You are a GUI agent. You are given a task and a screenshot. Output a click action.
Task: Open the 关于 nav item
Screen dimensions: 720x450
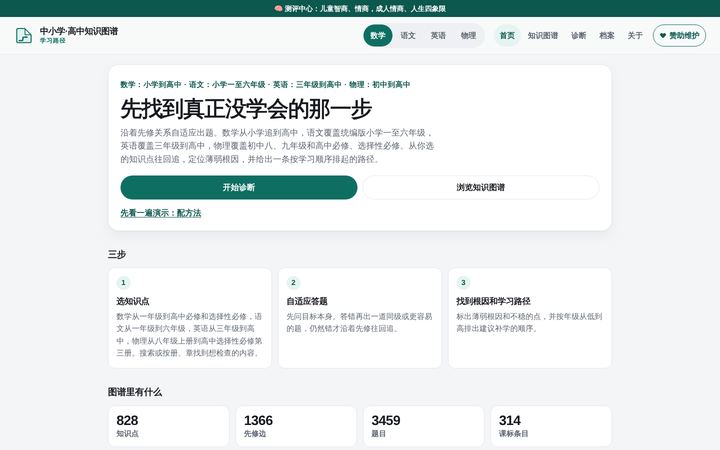tap(635, 35)
